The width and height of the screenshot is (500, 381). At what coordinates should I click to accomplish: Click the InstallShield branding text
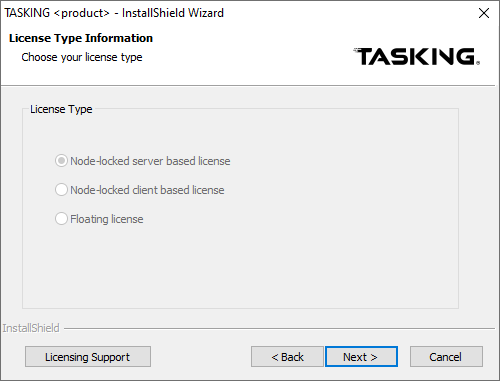pos(31,328)
